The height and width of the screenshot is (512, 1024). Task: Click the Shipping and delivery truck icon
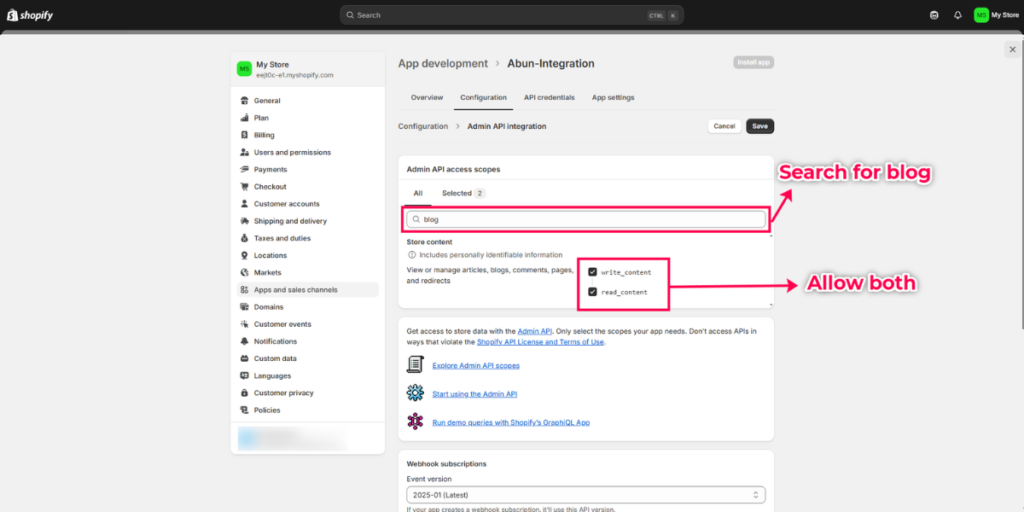click(x=244, y=221)
